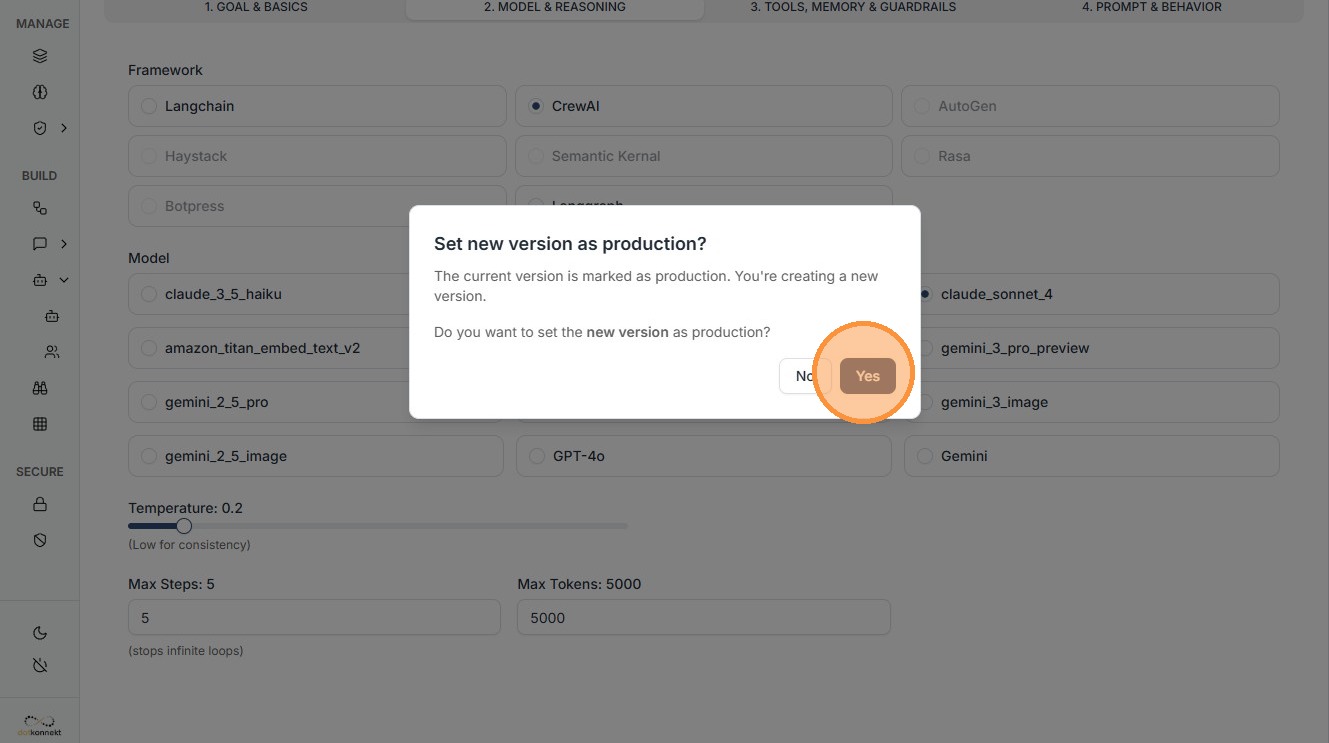Click the "(stops infinite loops)" hint text
The width and height of the screenshot is (1329, 743).
click(186, 651)
